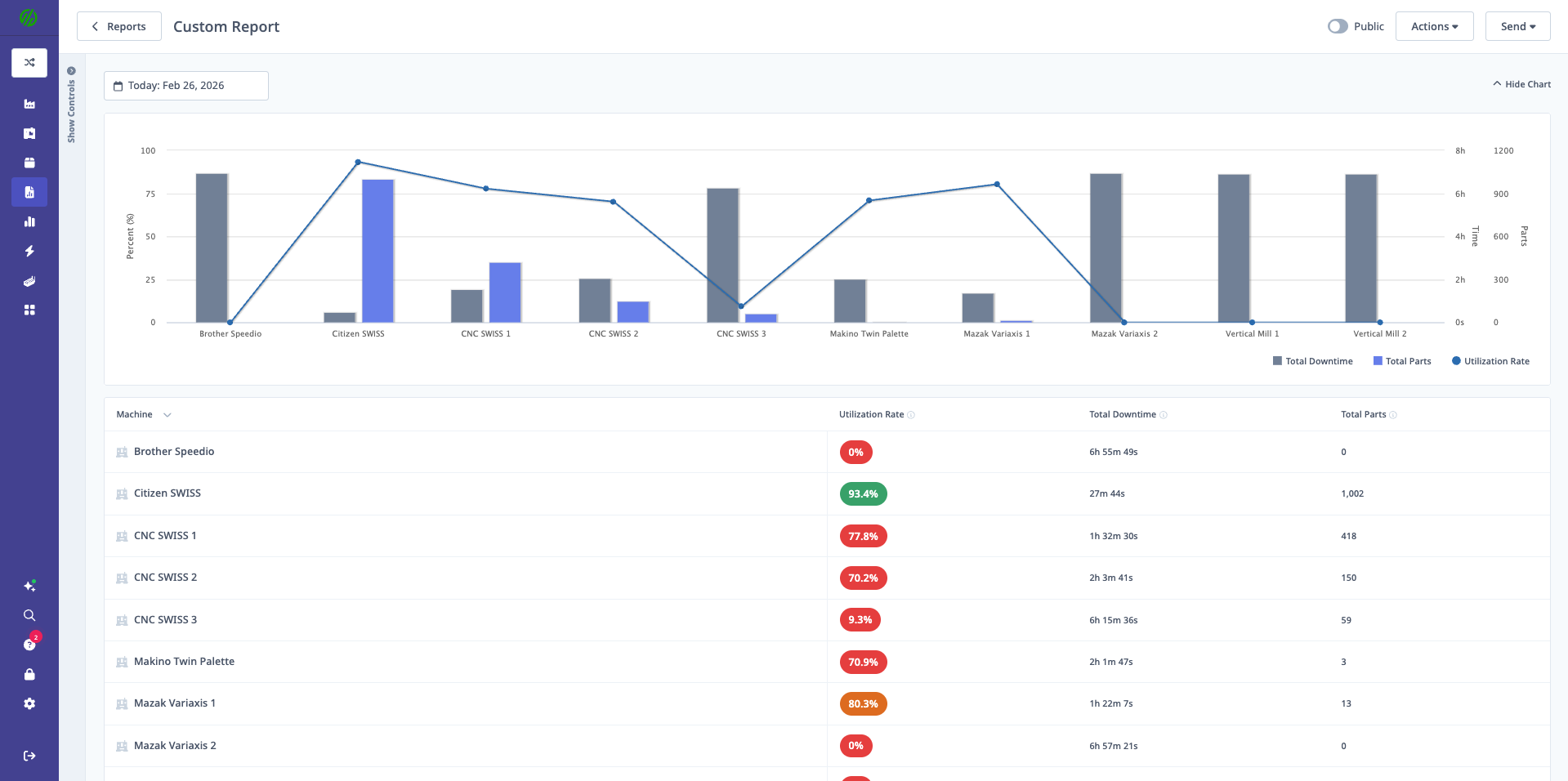
Task: Open the machines factory icon in the sidebar
Action: (x=29, y=104)
